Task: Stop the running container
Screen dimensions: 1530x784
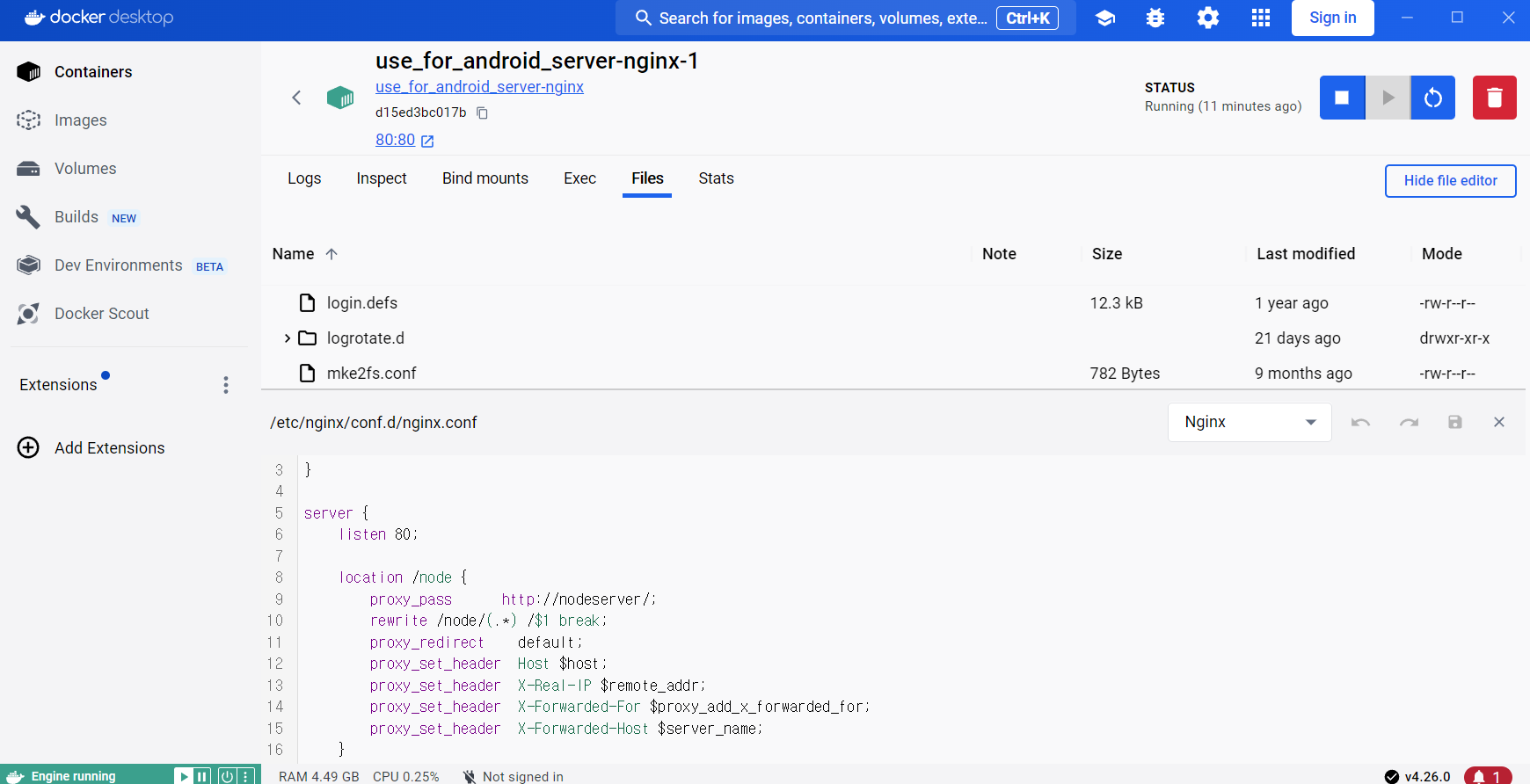Action: [1342, 98]
